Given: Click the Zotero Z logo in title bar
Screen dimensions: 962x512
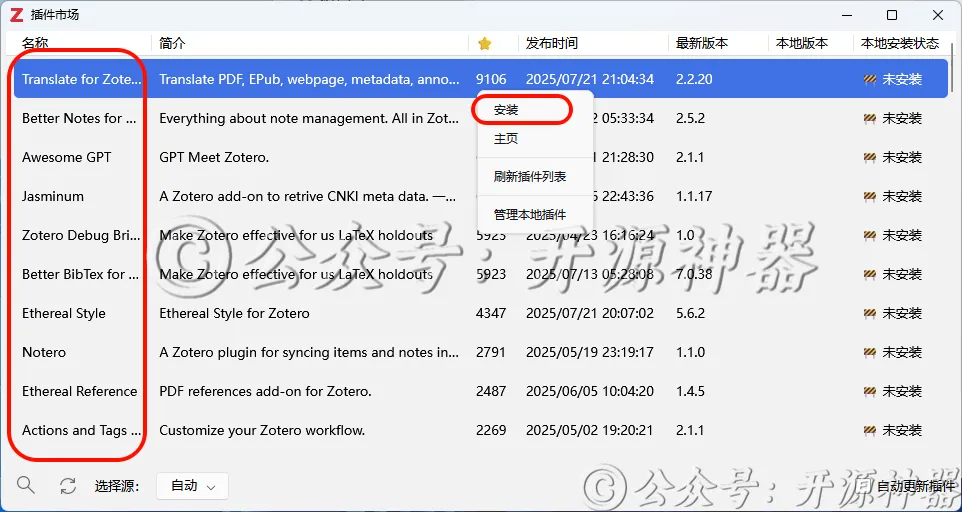Looking at the screenshot, I should (x=17, y=15).
